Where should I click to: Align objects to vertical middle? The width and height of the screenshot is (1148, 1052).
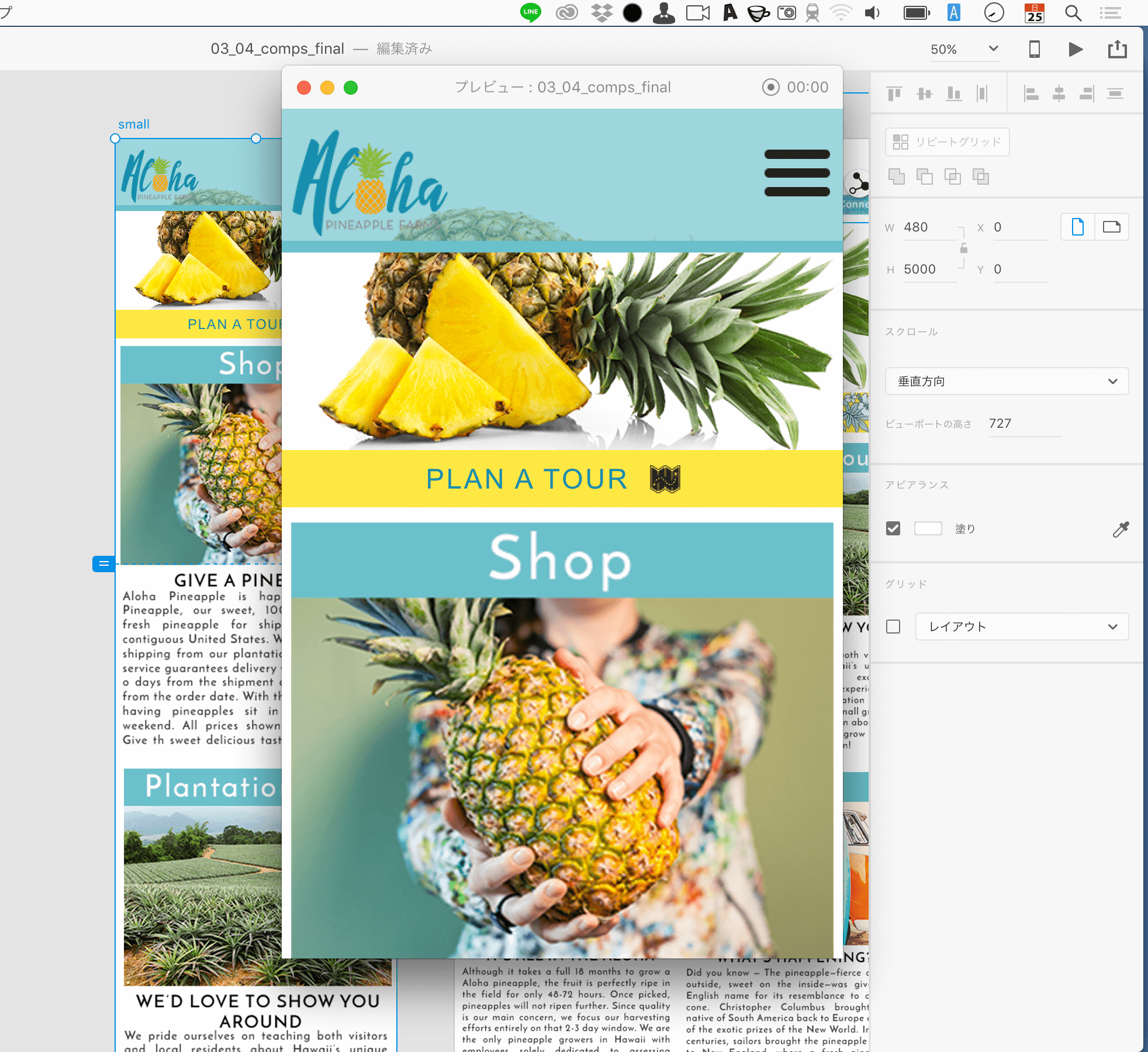click(925, 94)
